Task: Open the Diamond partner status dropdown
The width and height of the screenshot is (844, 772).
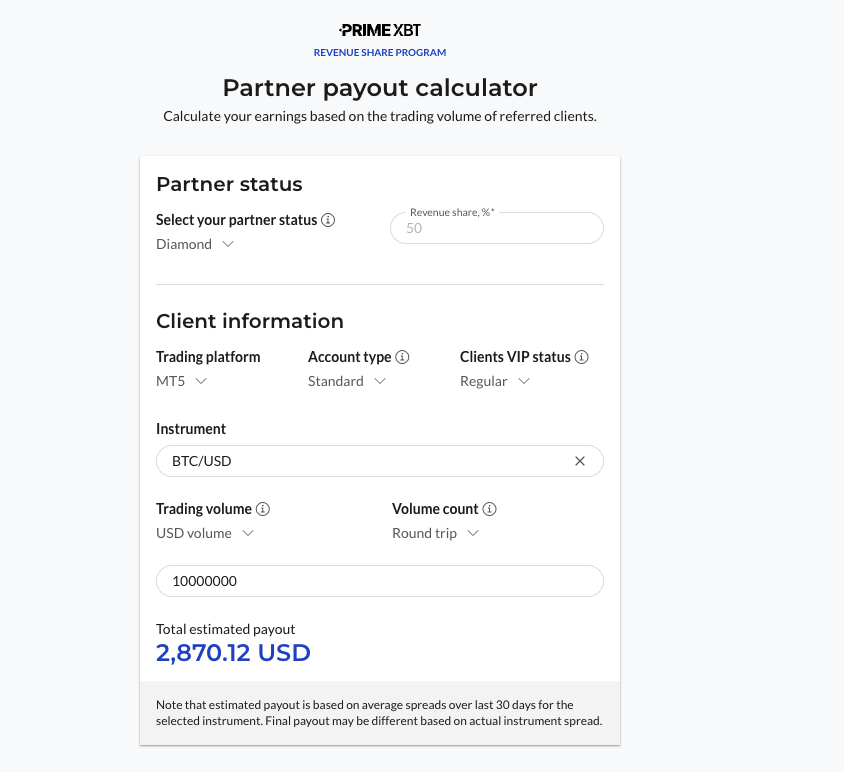Action: coord(194,244)
